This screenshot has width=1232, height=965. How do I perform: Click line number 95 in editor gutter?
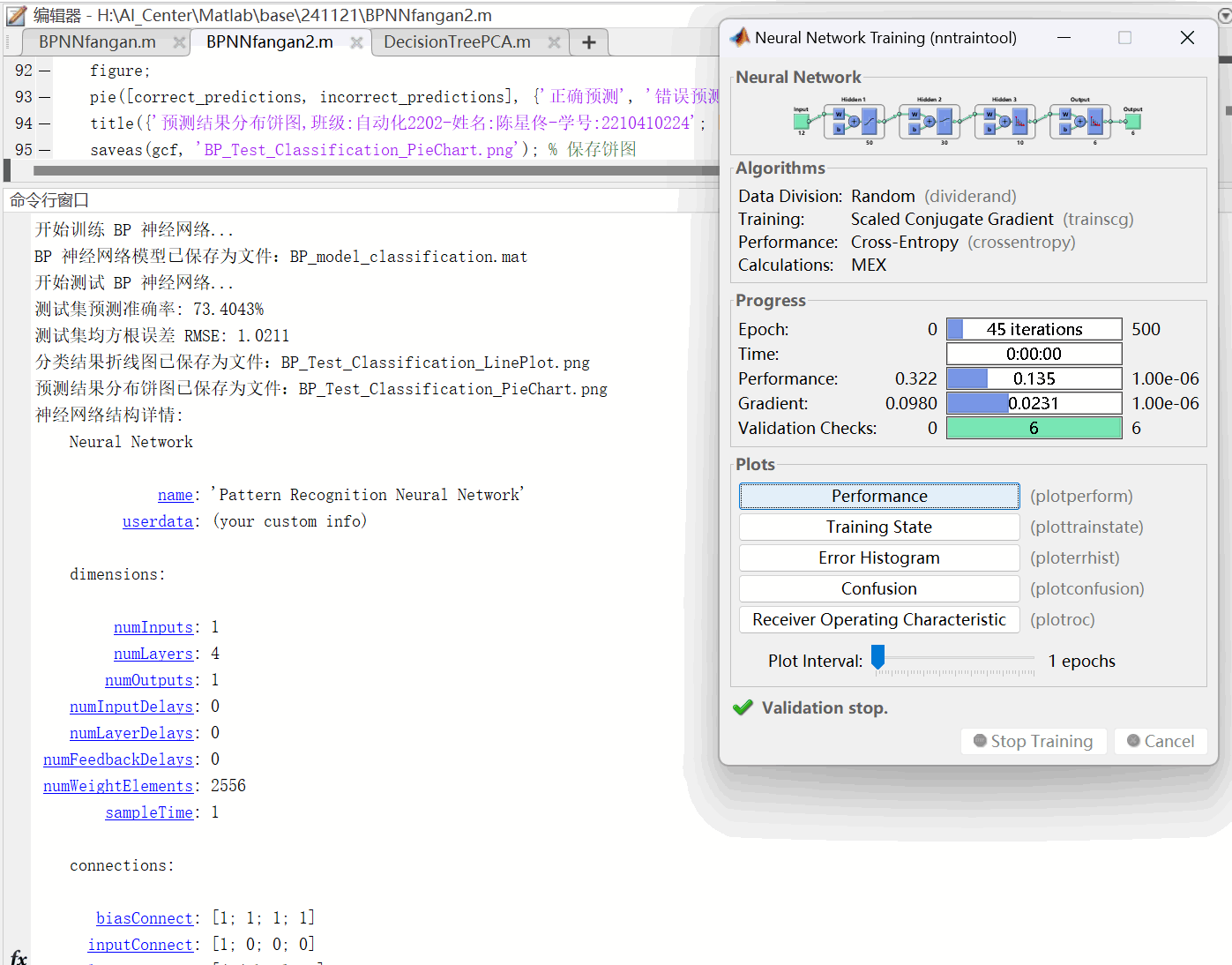23,150
